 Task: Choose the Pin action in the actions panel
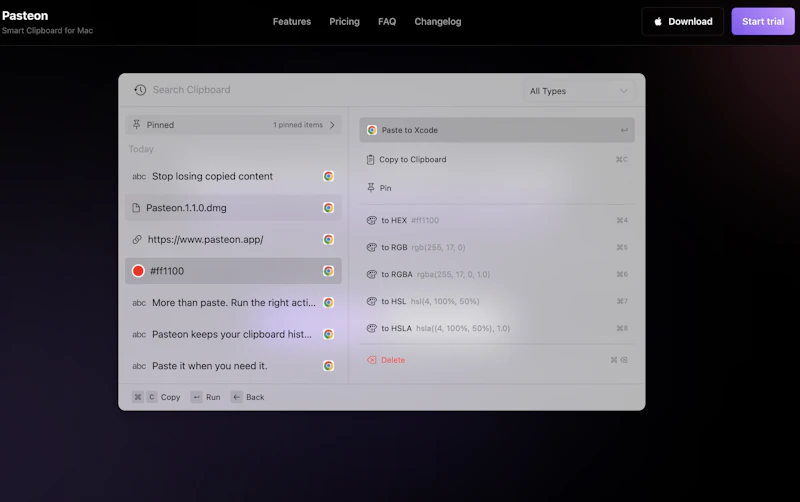coord(497,188)
